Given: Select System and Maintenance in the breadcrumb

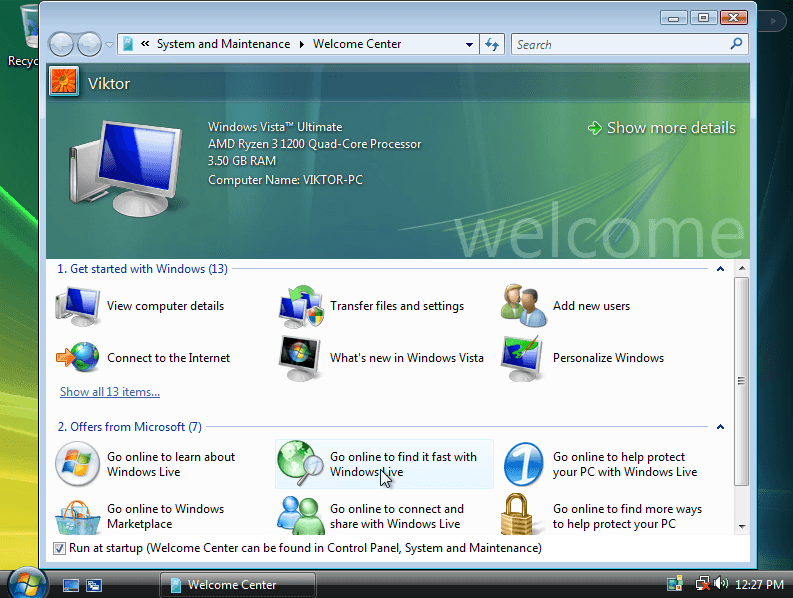Looking at the screenshot, I should (x=223, y=44).
